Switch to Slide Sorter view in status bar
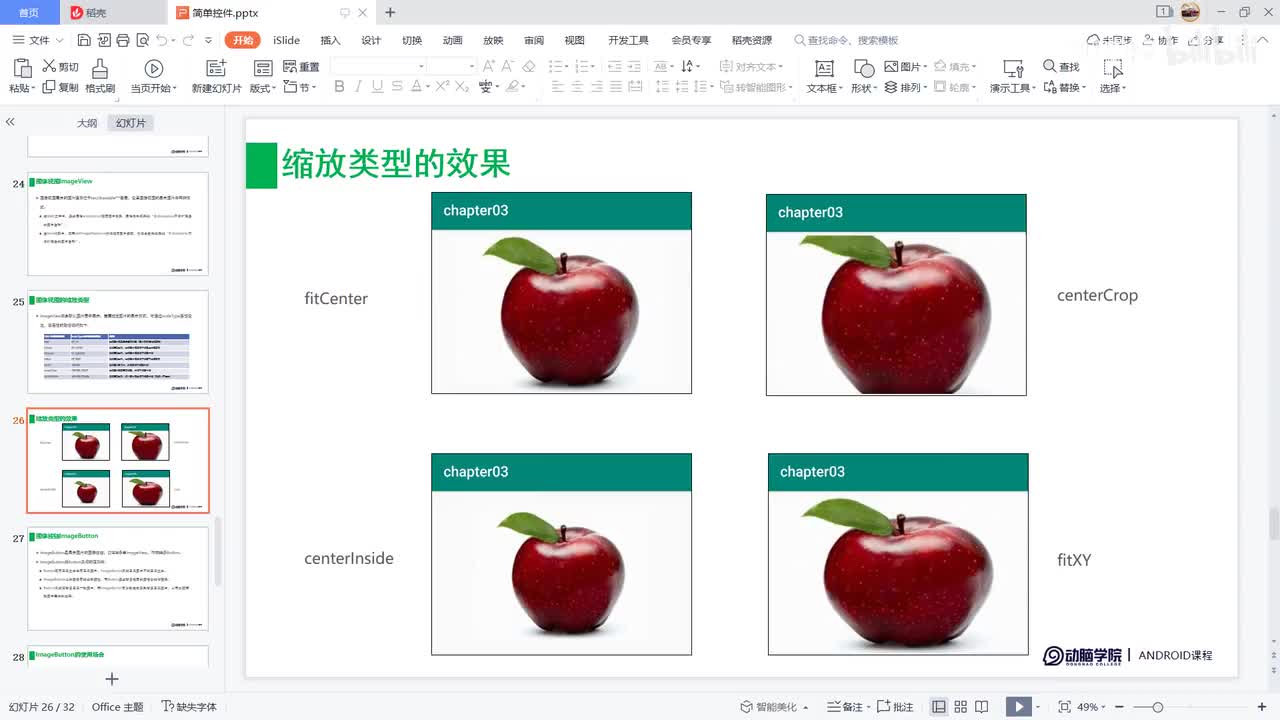The height and width of the screenshot is (720, 1280). (x=961, y=707)
